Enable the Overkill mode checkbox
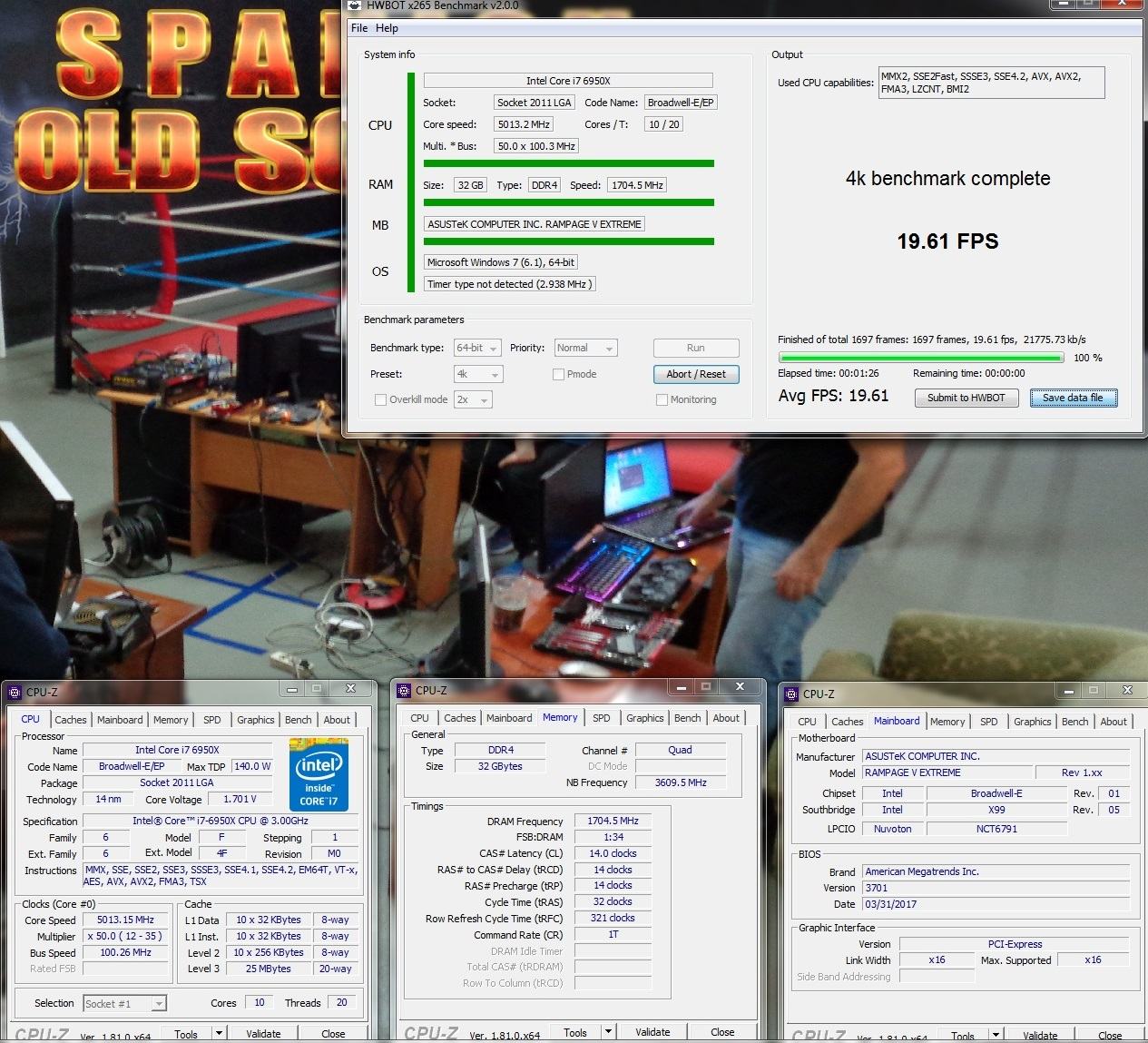This screenshot has height=1043, width=1148. (x=380, y=399)
